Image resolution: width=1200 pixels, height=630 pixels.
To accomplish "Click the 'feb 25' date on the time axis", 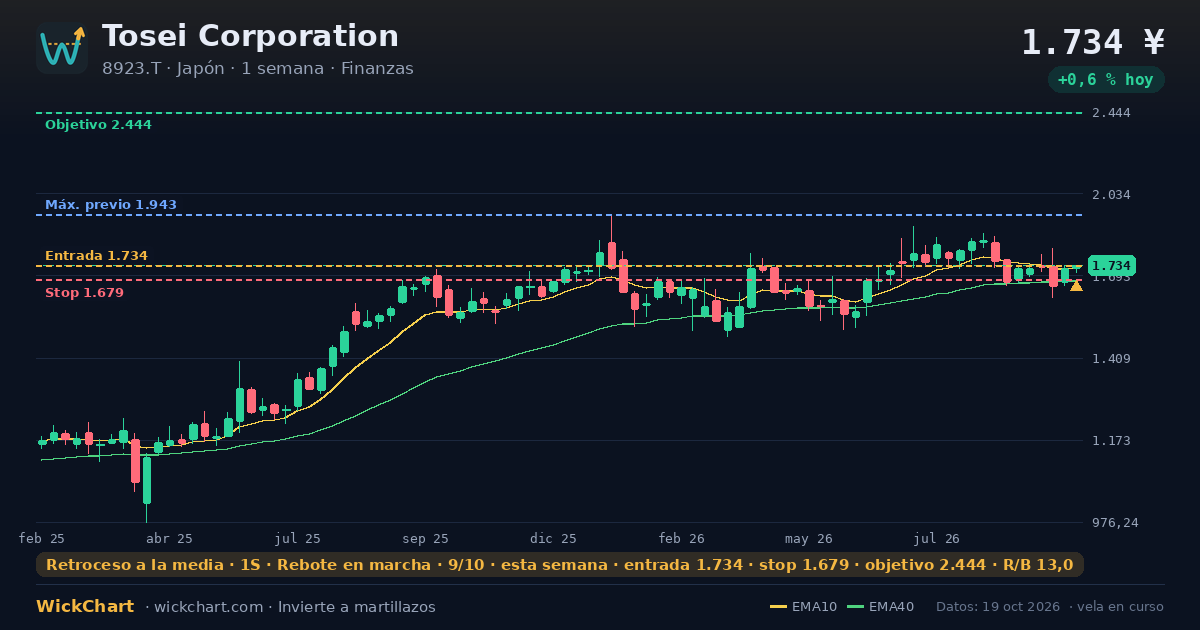I will 42,539.
